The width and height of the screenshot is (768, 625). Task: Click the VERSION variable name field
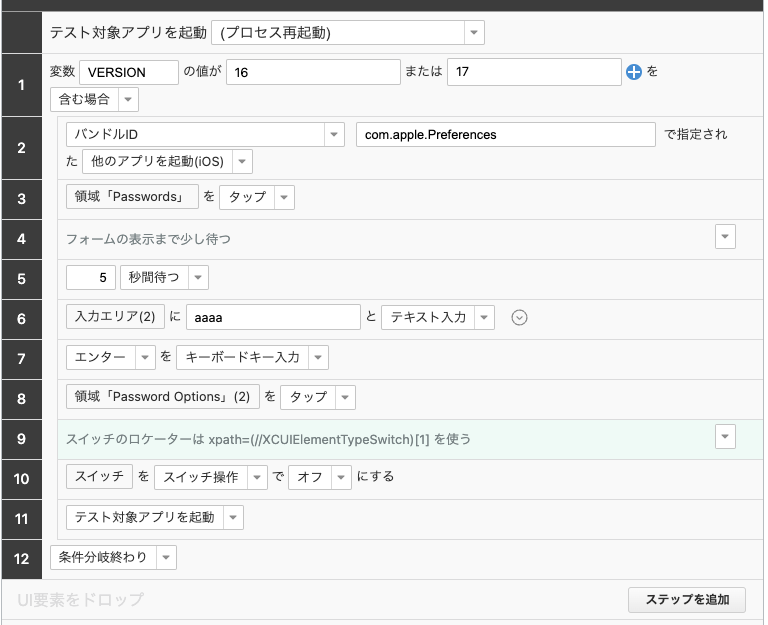click(x=129, y=72)
